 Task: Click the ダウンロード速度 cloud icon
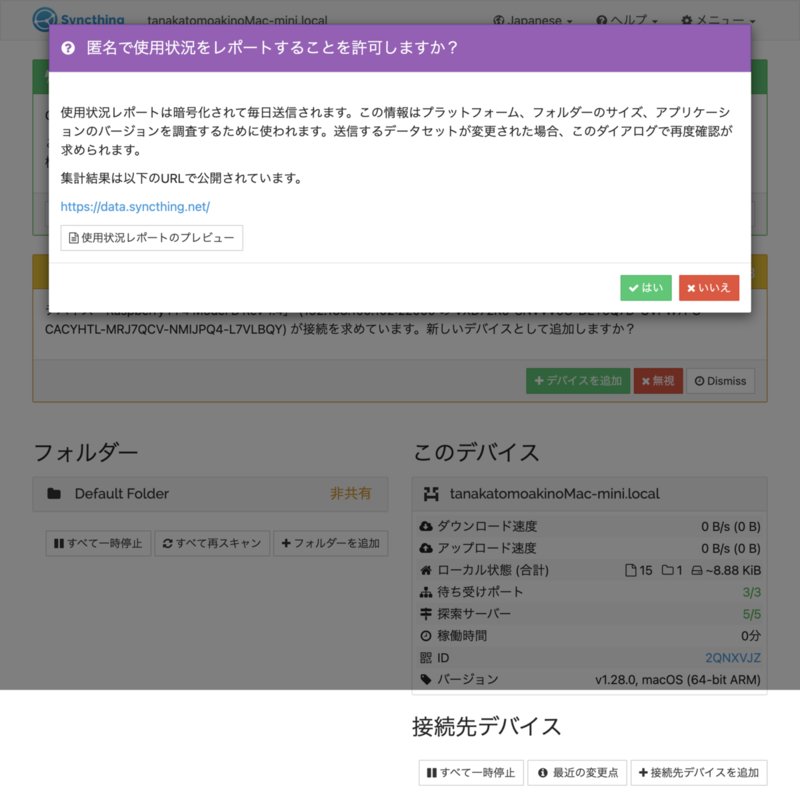coord(426,526)
